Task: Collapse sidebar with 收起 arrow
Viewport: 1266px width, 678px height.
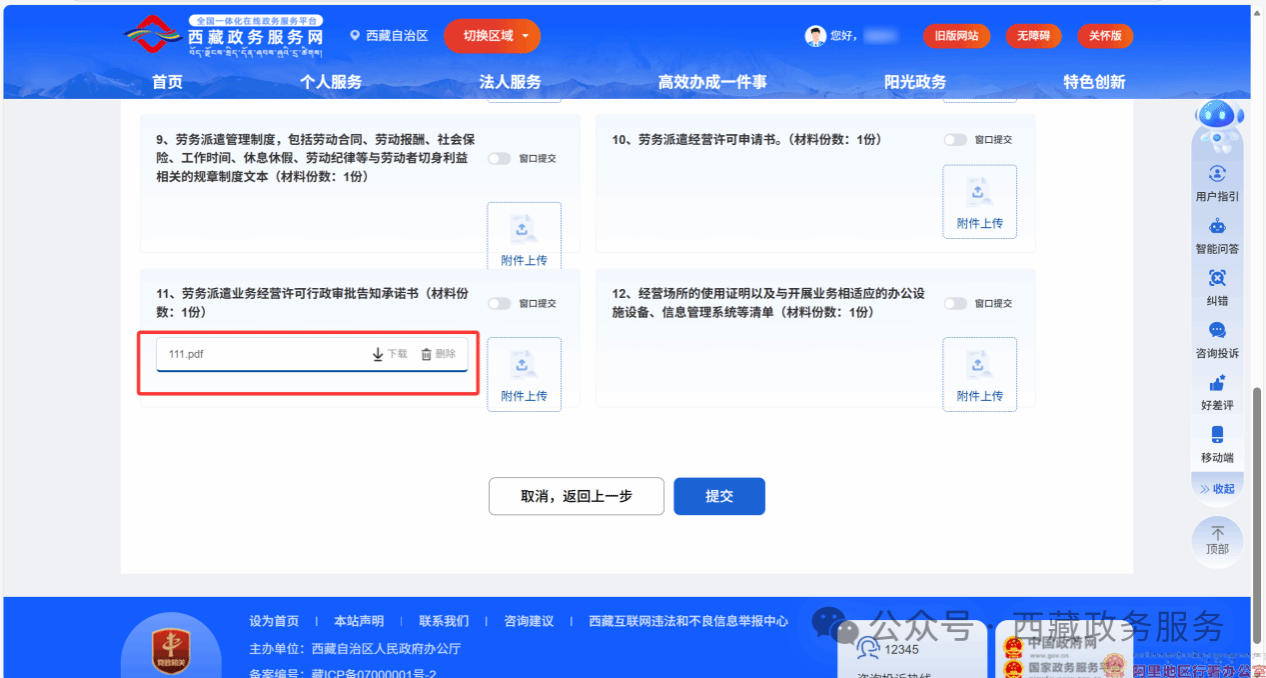Action: [1217, 489]
